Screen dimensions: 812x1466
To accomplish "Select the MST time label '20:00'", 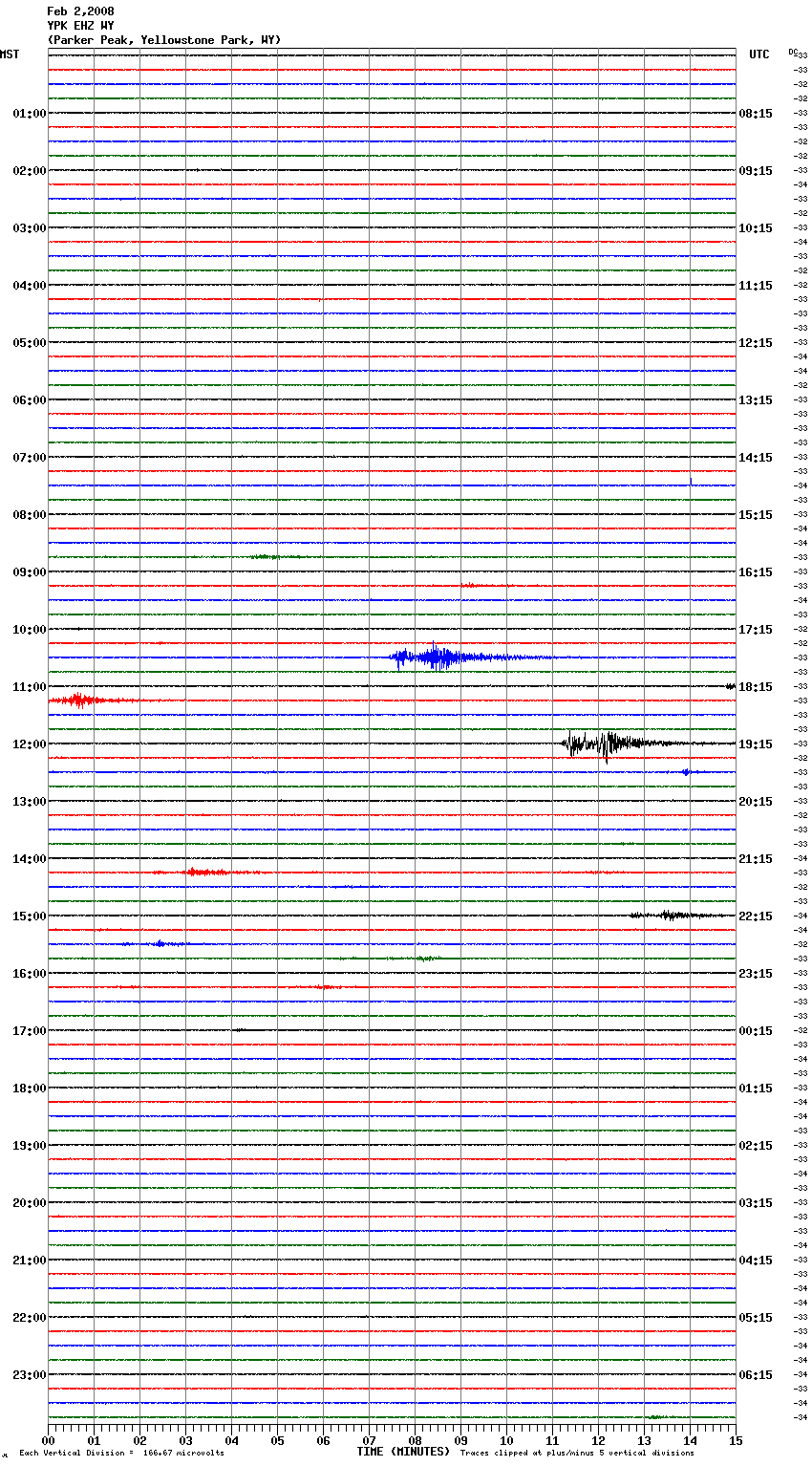I will pos(29,1203).
